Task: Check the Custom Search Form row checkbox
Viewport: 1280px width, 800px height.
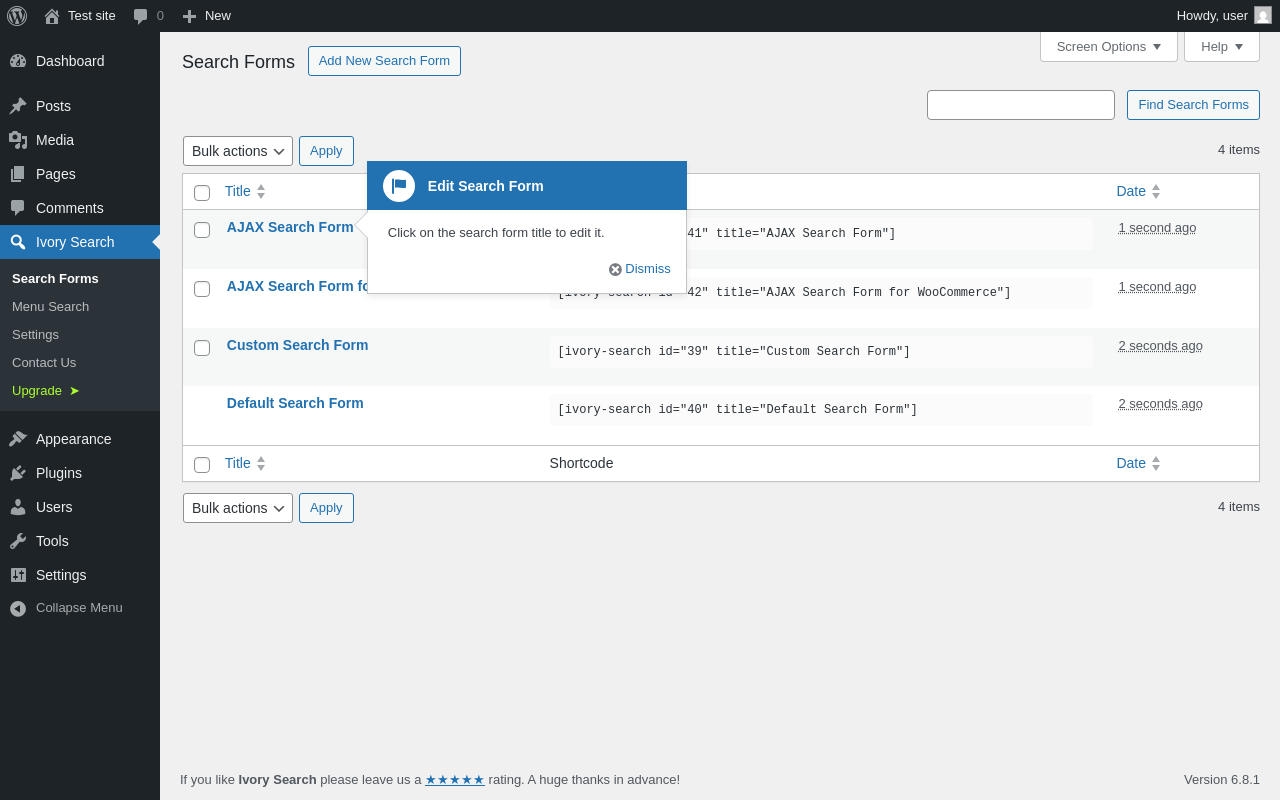Action: click(202, 348)
